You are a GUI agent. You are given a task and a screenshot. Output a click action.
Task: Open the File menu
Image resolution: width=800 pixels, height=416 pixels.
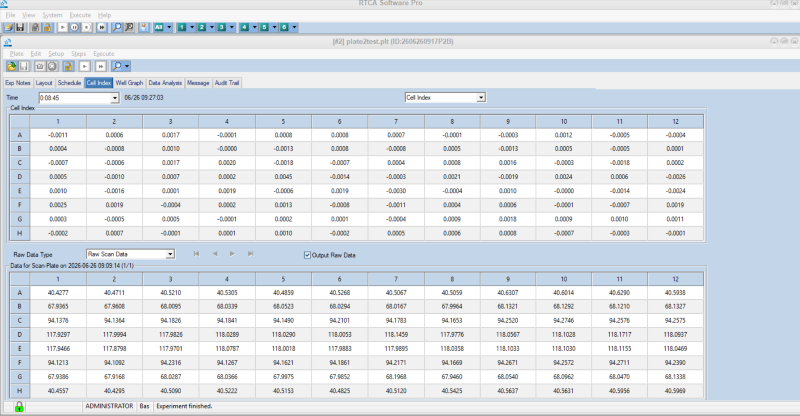click(10, 15)
